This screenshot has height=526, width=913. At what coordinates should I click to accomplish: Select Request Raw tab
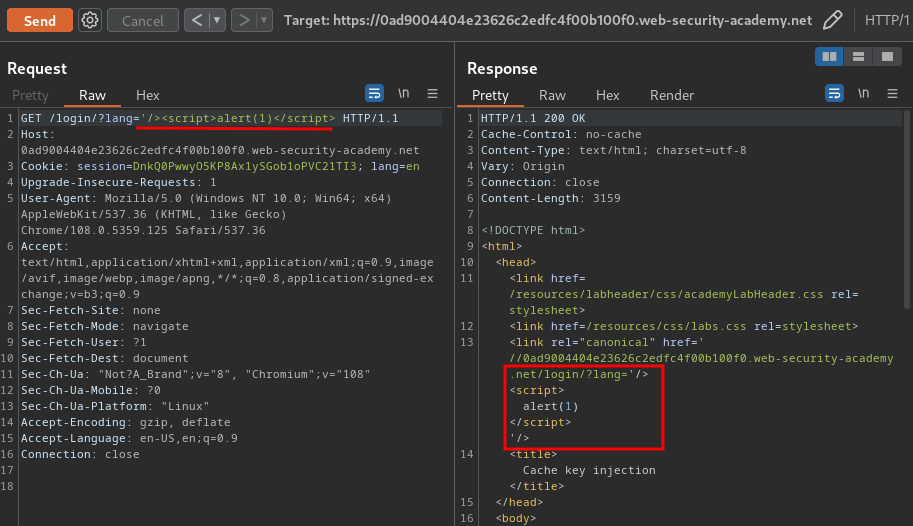click(x=92, y=95)
